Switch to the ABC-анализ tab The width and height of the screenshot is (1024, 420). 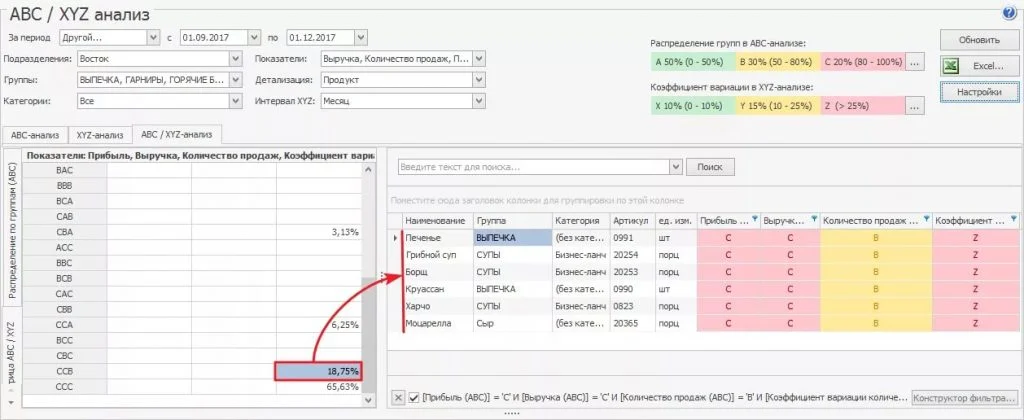click(x=35, y=135)
